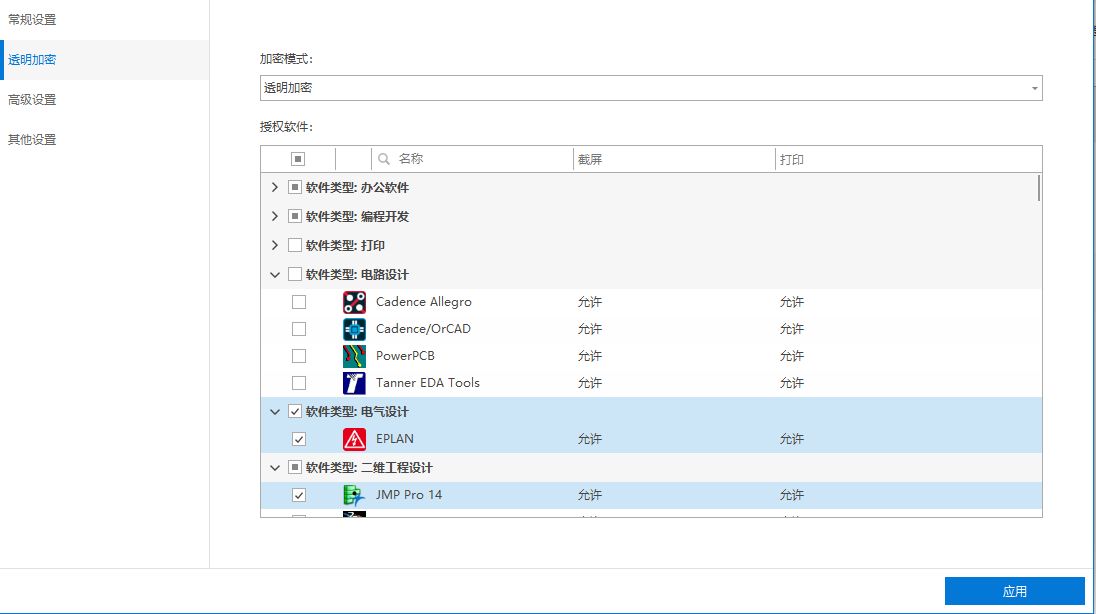
Task: Toggle checkbox for 办公软件 category
Action: [295, 187]
